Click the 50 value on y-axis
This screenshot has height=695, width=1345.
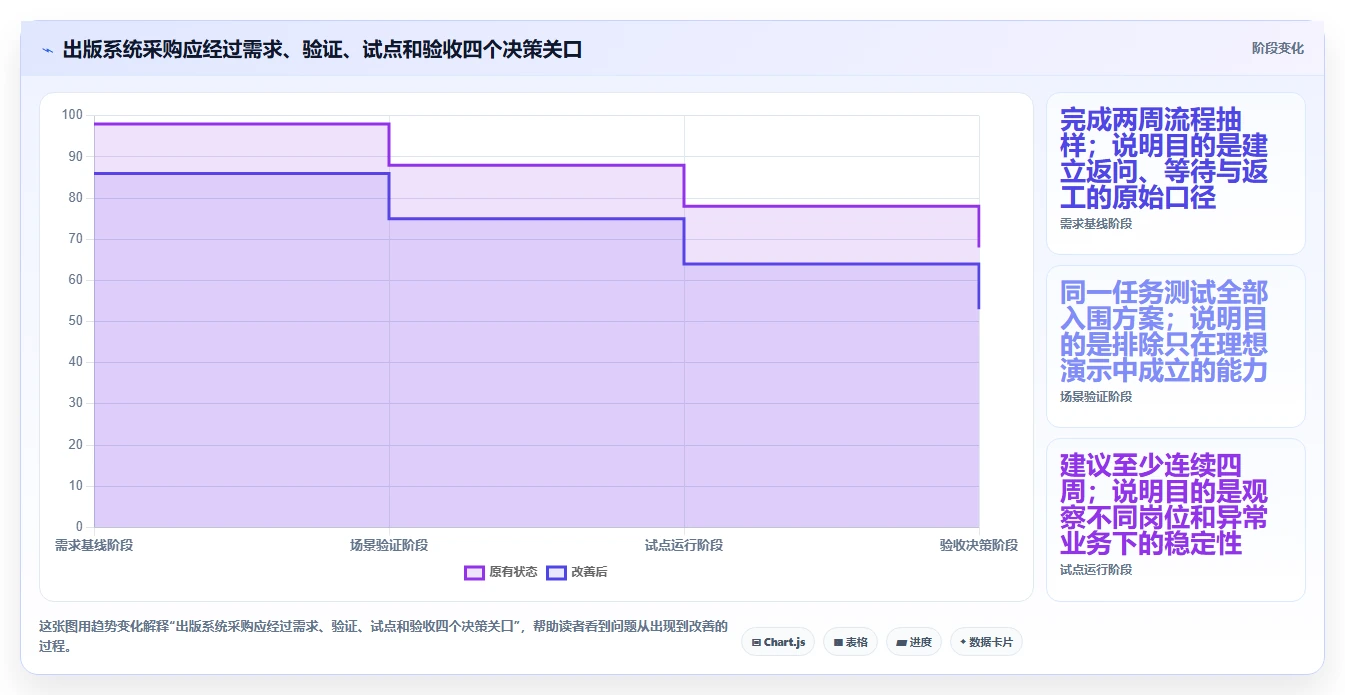[x=75, y=321]
